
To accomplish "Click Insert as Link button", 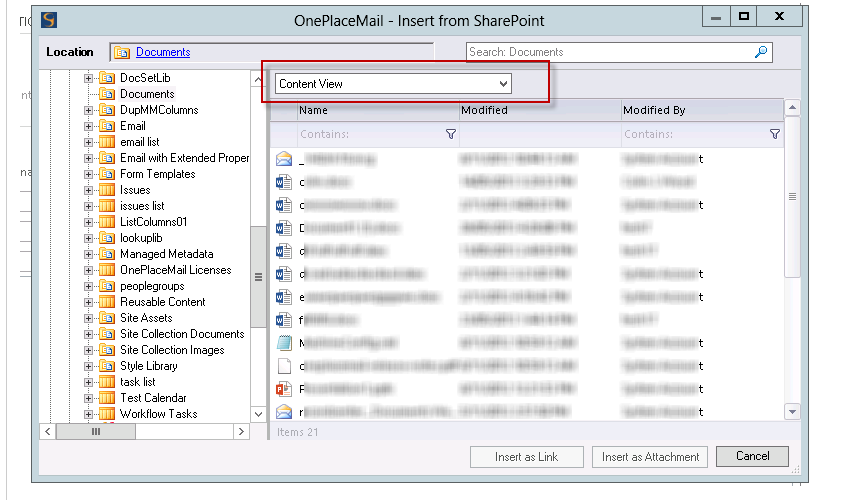I will coord(526,457).
